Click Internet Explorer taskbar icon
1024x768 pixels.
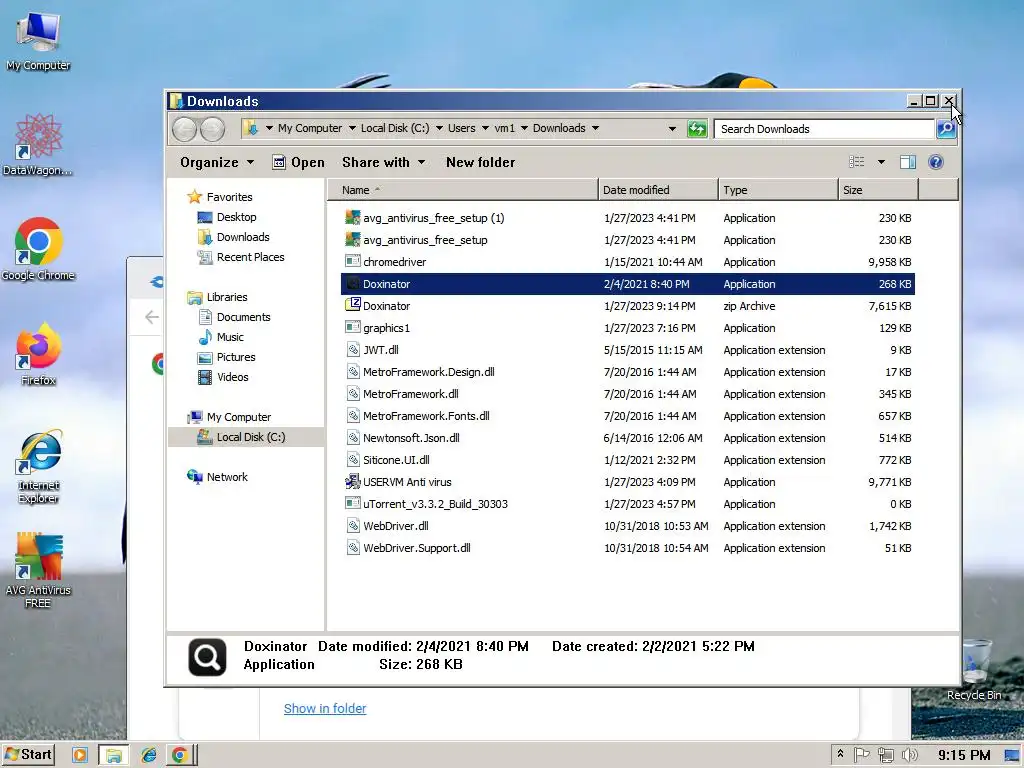[x=149, y=755]
